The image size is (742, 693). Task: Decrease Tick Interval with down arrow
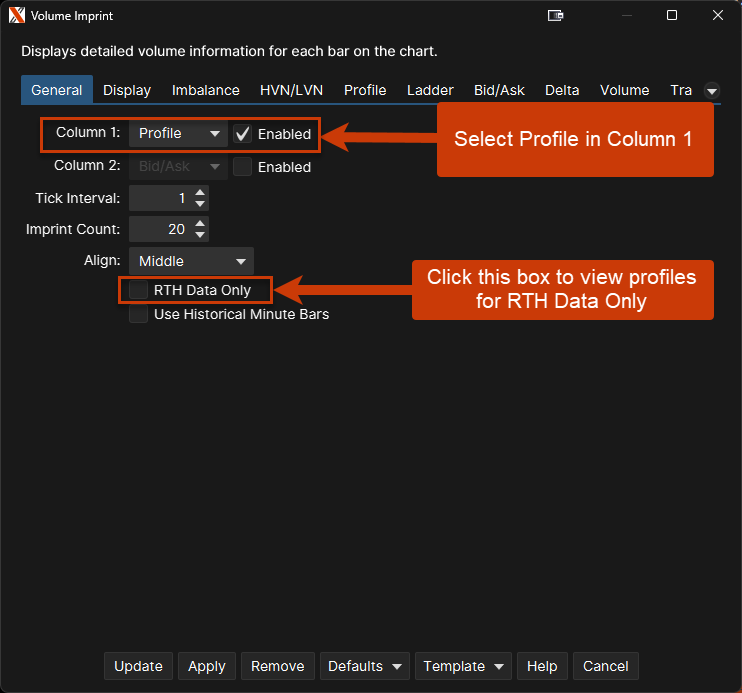click(x=200, y=204)
